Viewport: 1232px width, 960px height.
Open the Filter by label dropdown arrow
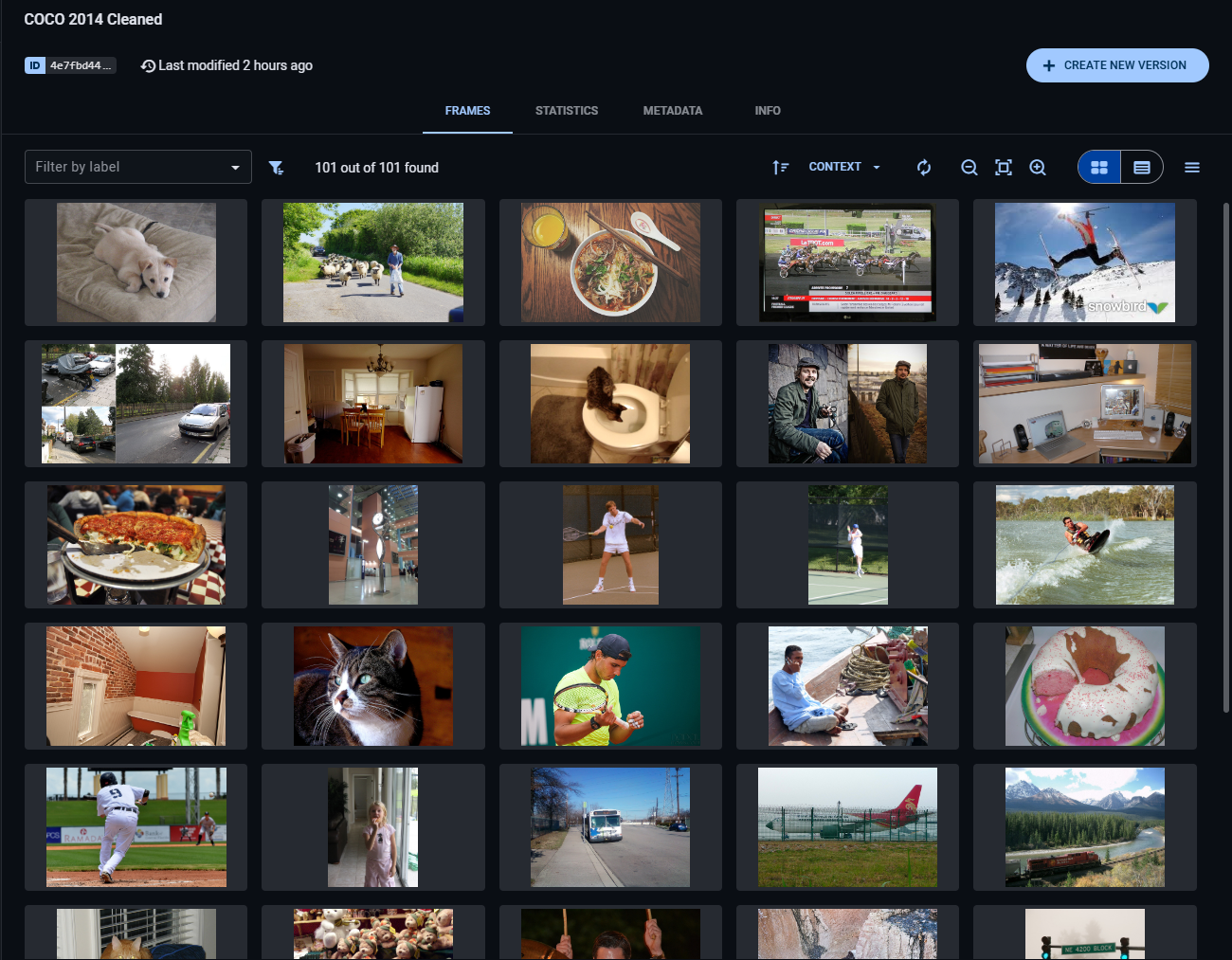point(235,167)
